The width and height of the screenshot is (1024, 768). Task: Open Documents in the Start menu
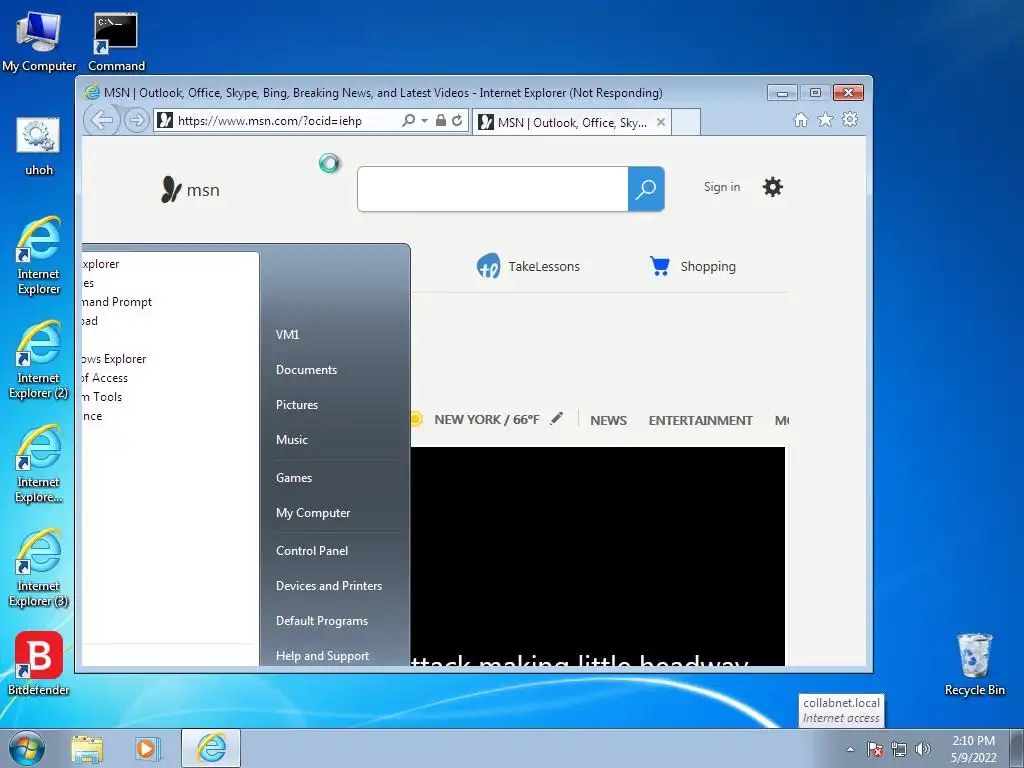click(306, 370)
